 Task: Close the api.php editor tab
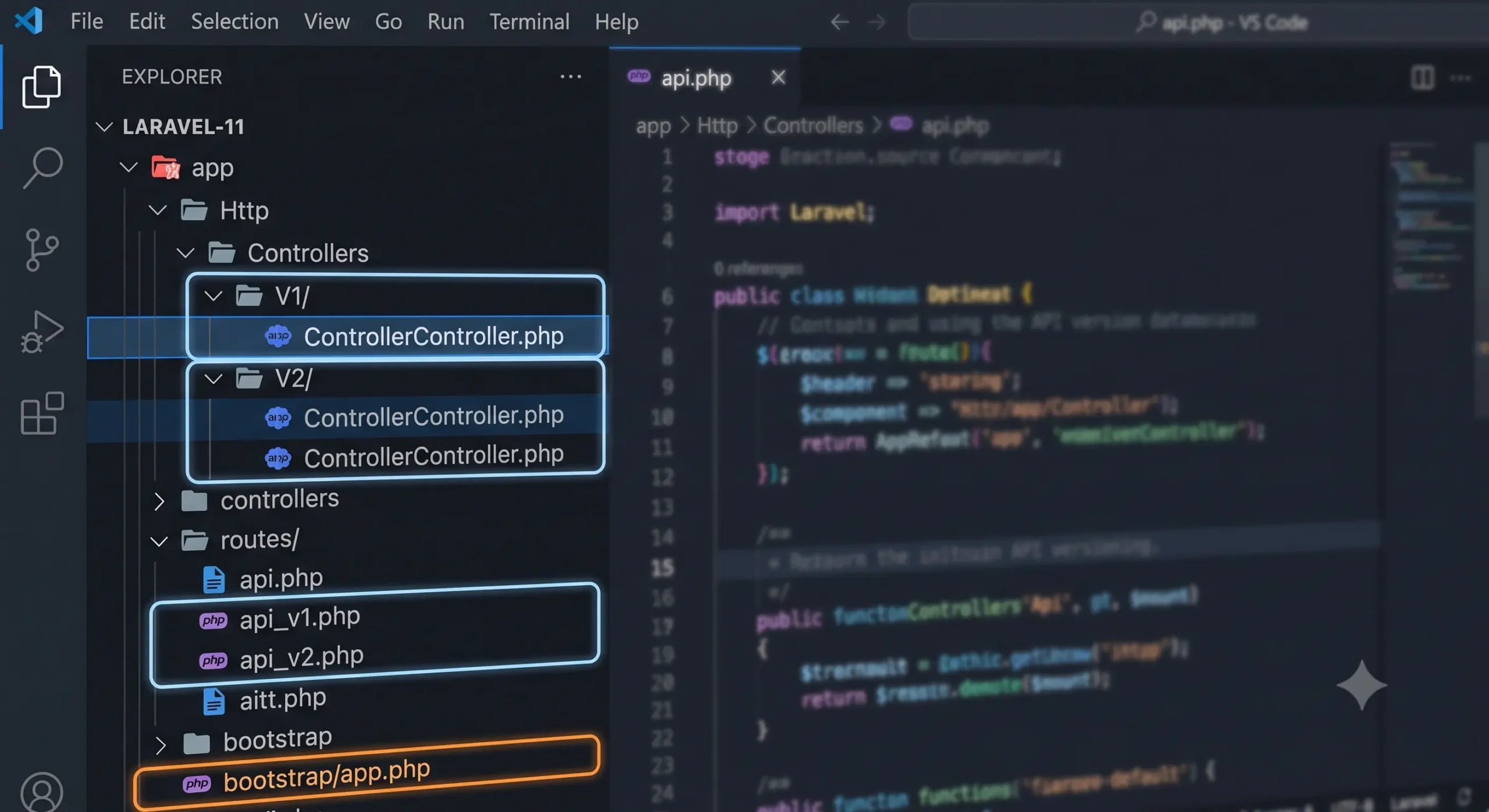(778, 77)
